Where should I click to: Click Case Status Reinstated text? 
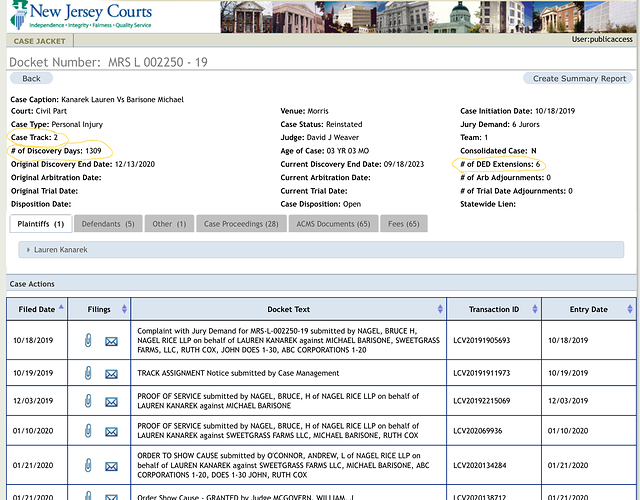pos(321,124)
